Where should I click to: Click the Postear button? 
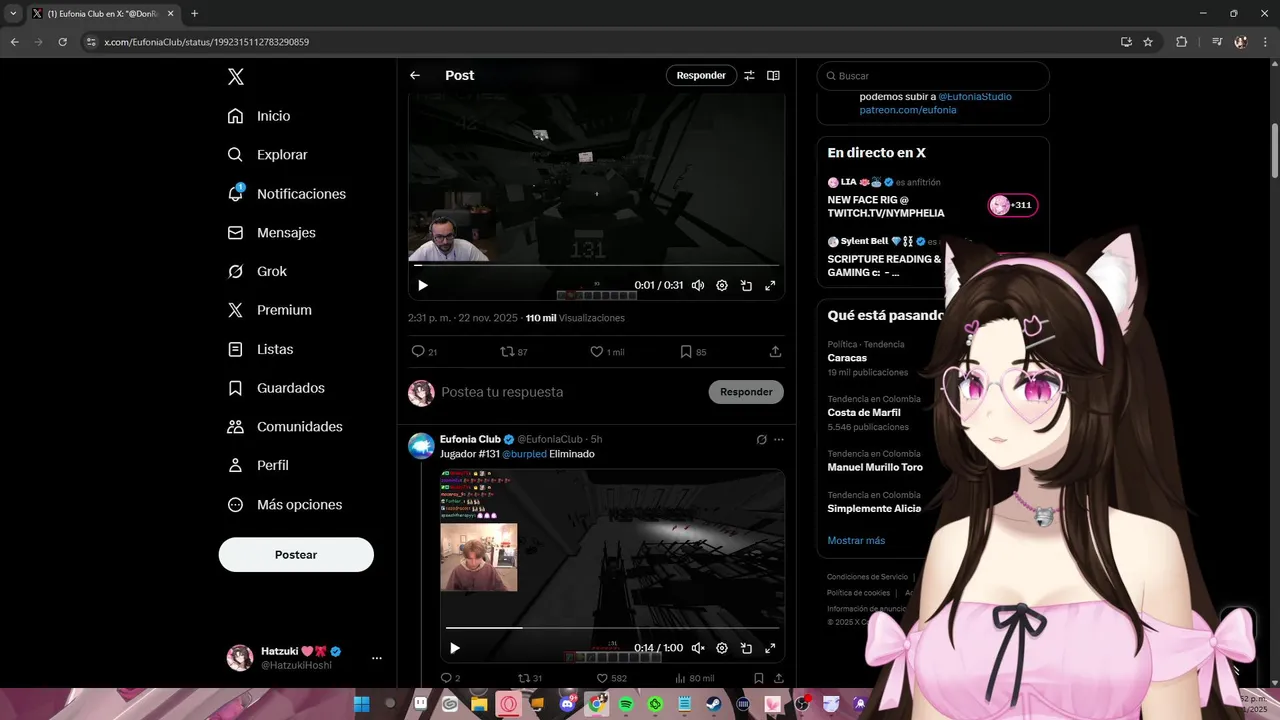click(x=296, y=554)
